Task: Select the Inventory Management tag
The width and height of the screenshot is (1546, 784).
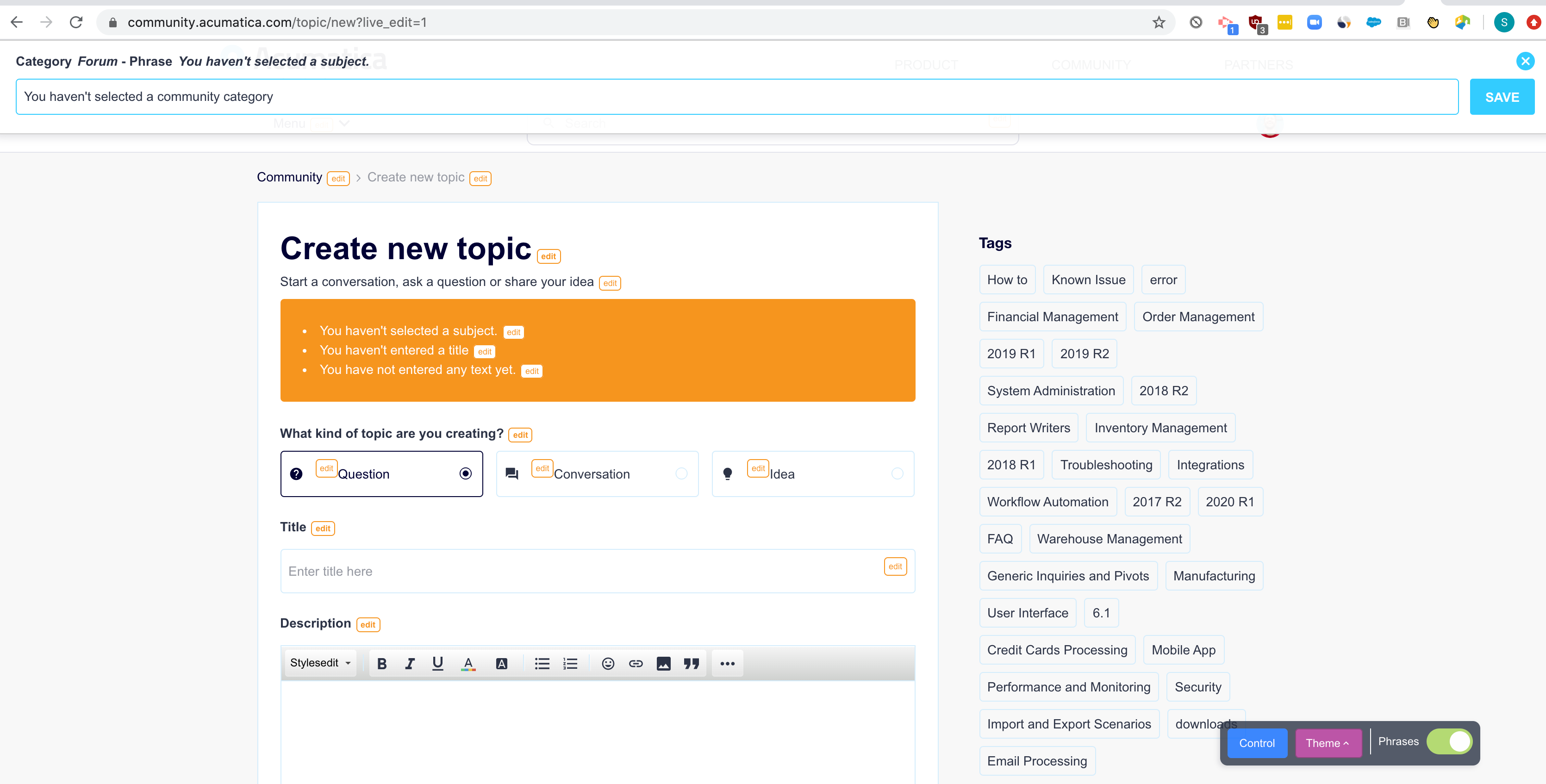Action: point(1160,428)
